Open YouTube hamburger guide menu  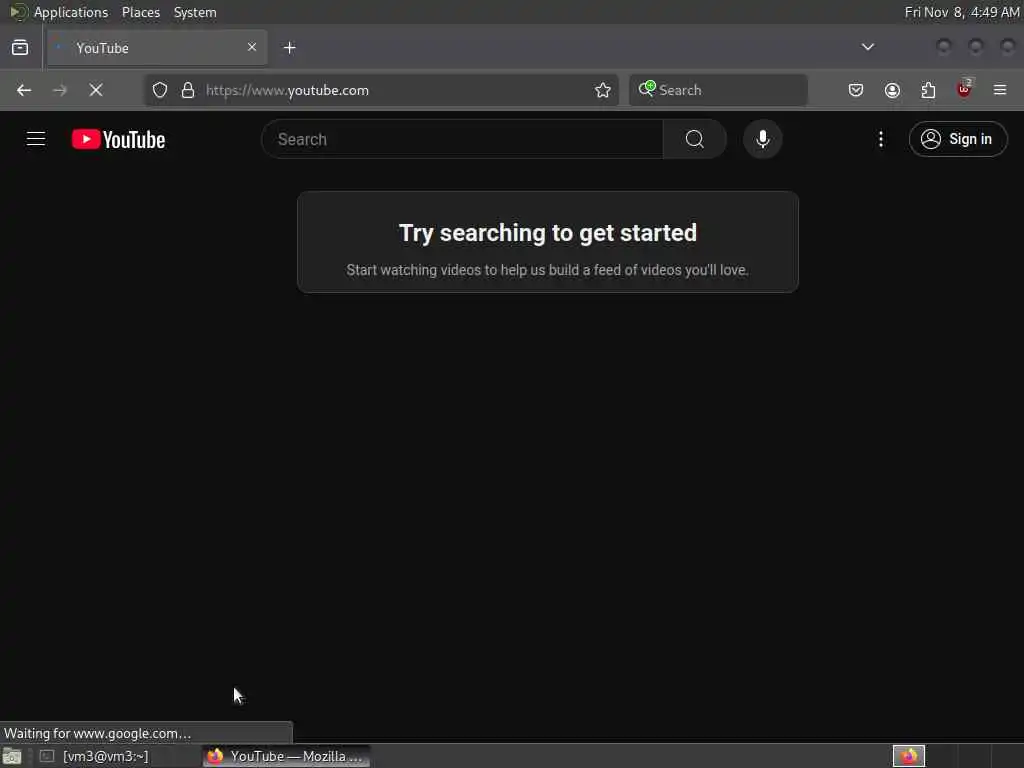click(x=36, y=139)
